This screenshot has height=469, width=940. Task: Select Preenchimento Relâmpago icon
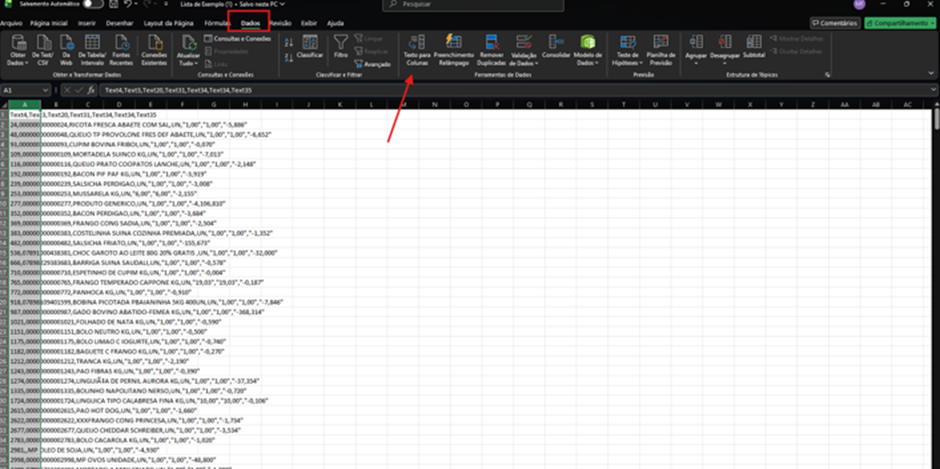point(454,50)
